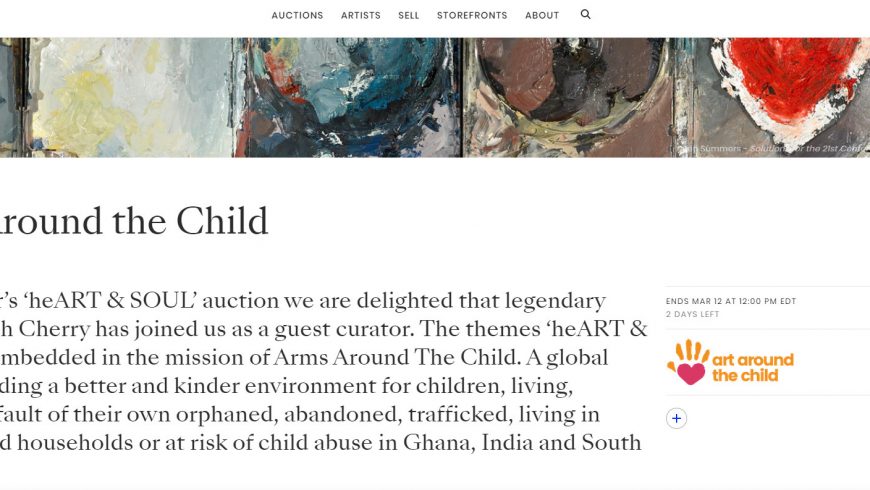Click the '2 Days Left' countdown label

click(693, 315)
